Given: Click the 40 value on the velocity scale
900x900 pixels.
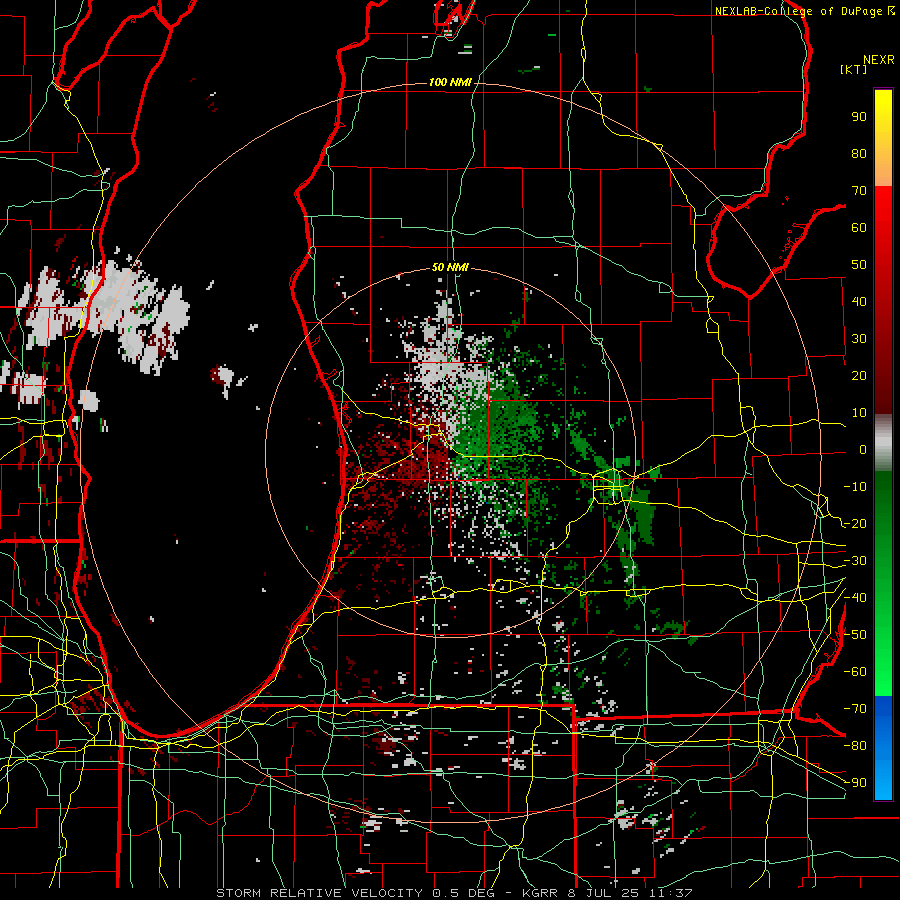Looking at the screenshot, I should point(859,302).
